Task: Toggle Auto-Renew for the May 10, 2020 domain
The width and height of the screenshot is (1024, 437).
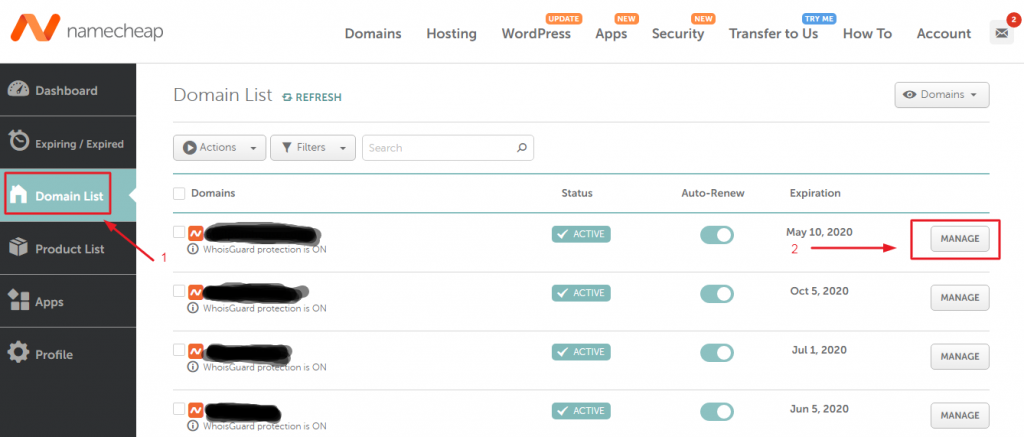Action: (x=716, y=235)
